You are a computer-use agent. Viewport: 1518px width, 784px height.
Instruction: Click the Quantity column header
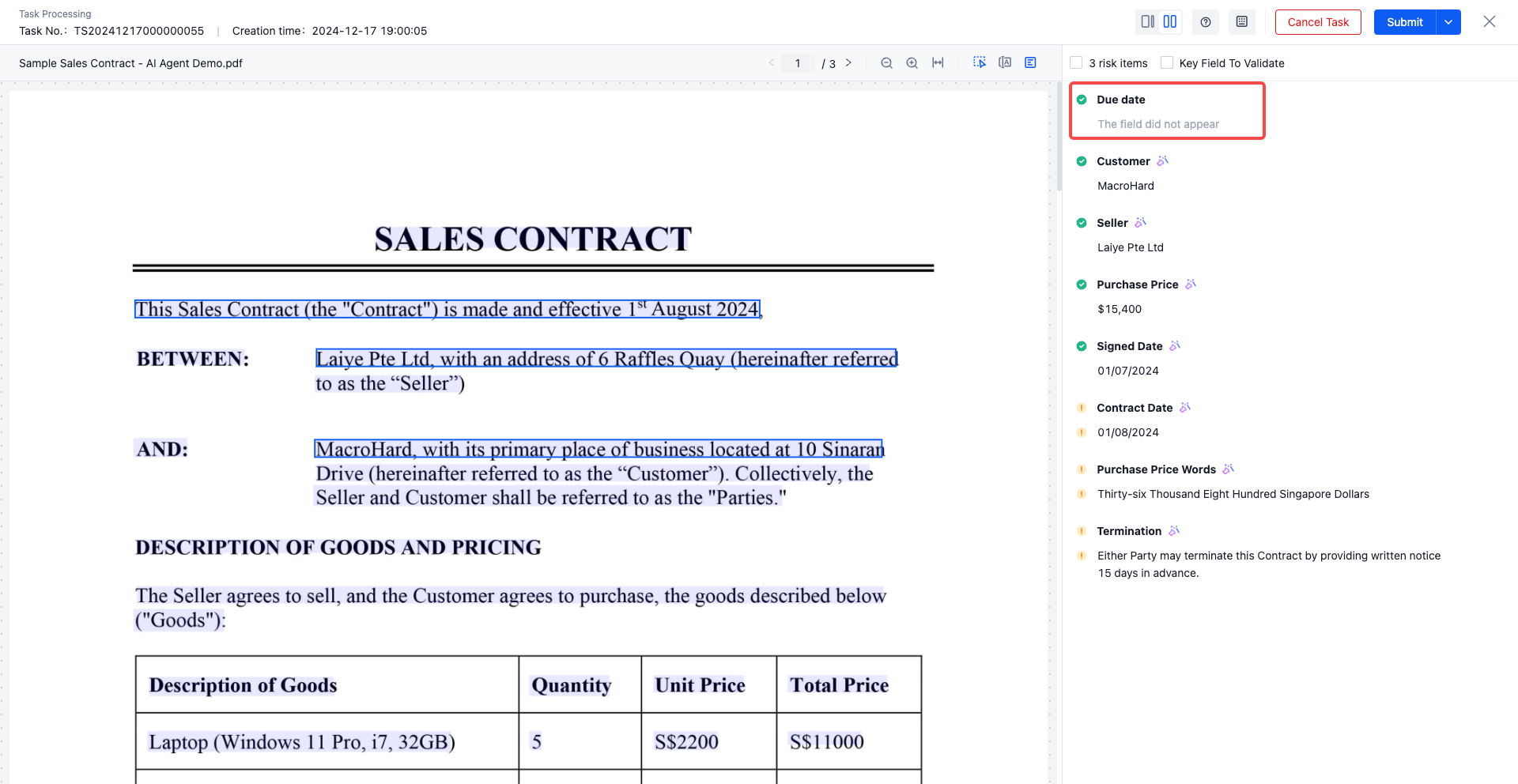580,684
